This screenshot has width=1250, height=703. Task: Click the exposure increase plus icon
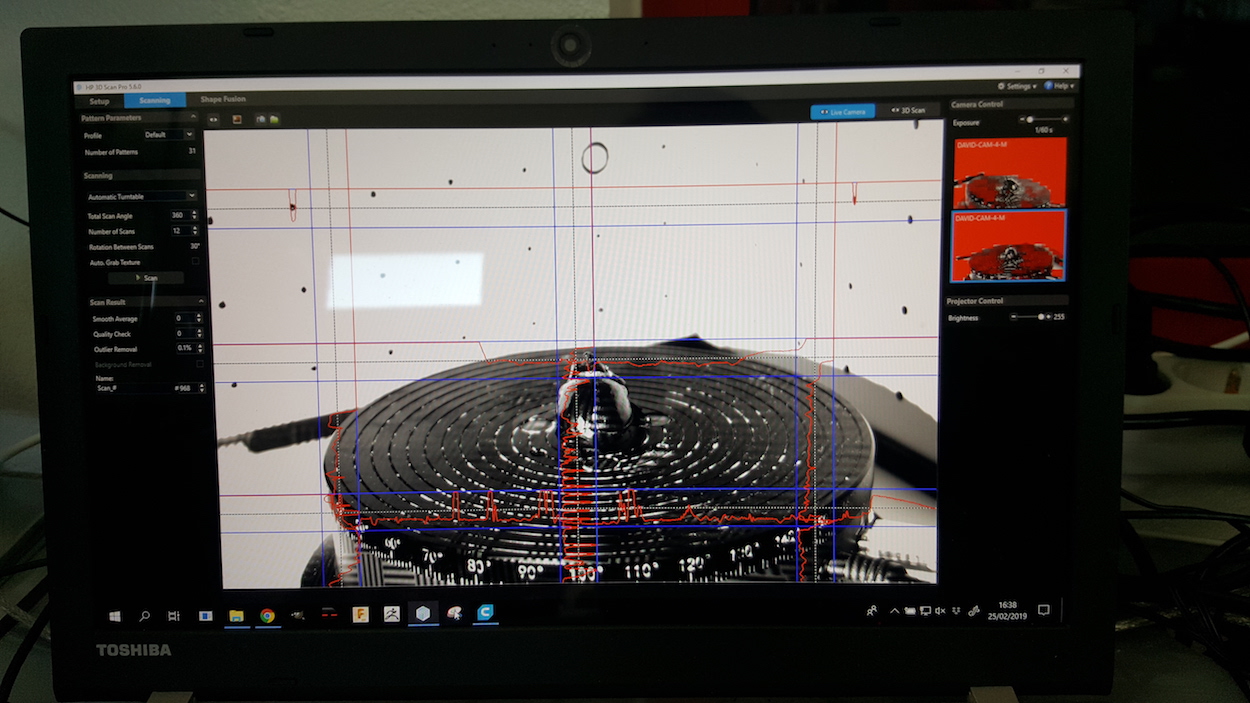point(1067,120)
